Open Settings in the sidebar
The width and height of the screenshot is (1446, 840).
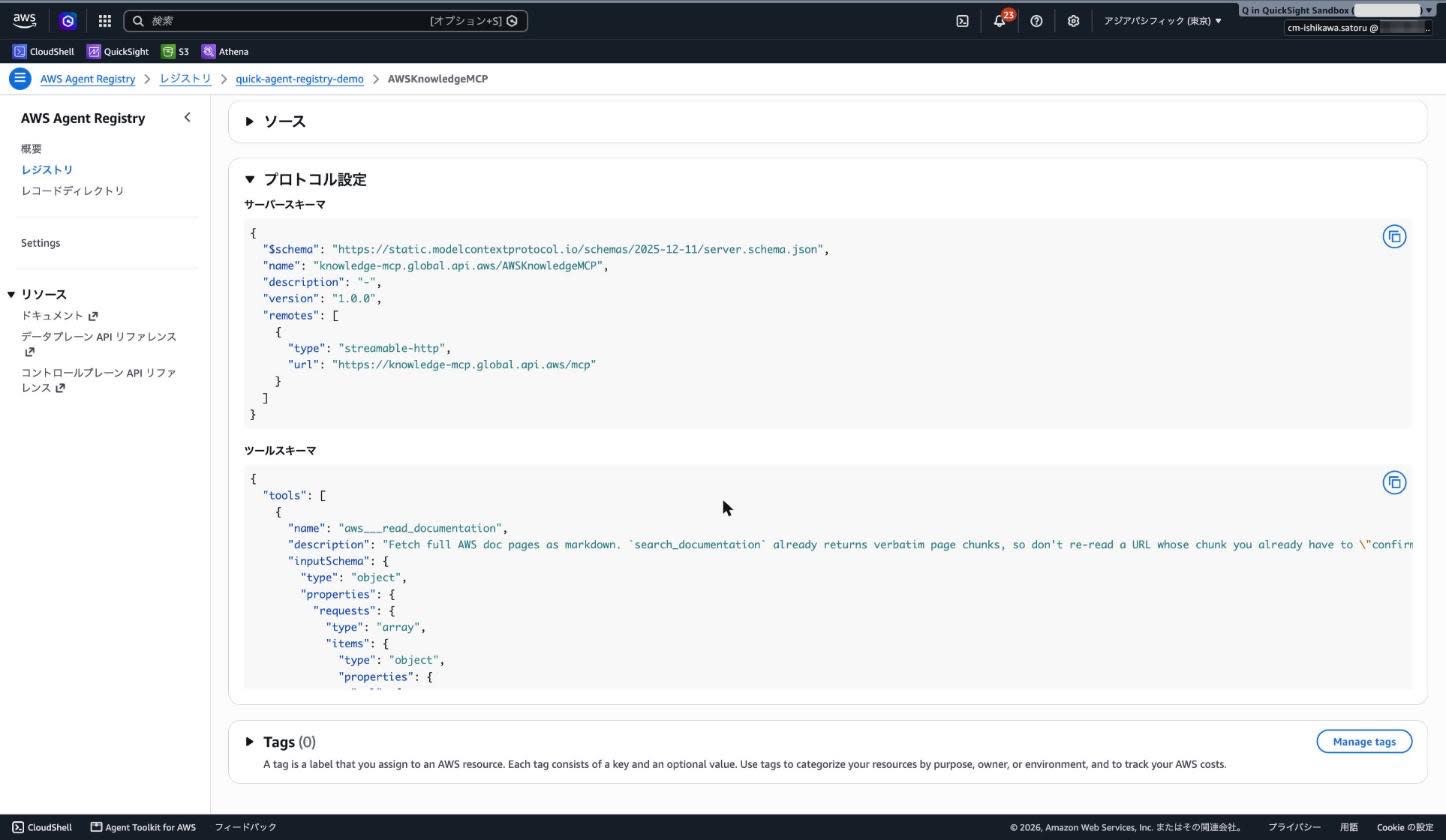[x=40, y=243]
